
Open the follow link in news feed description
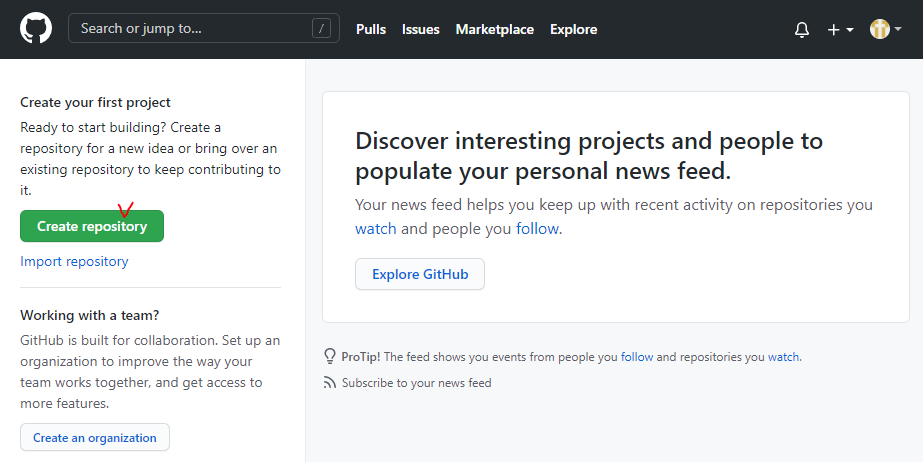pyautogui.click(x=537, y=228)
